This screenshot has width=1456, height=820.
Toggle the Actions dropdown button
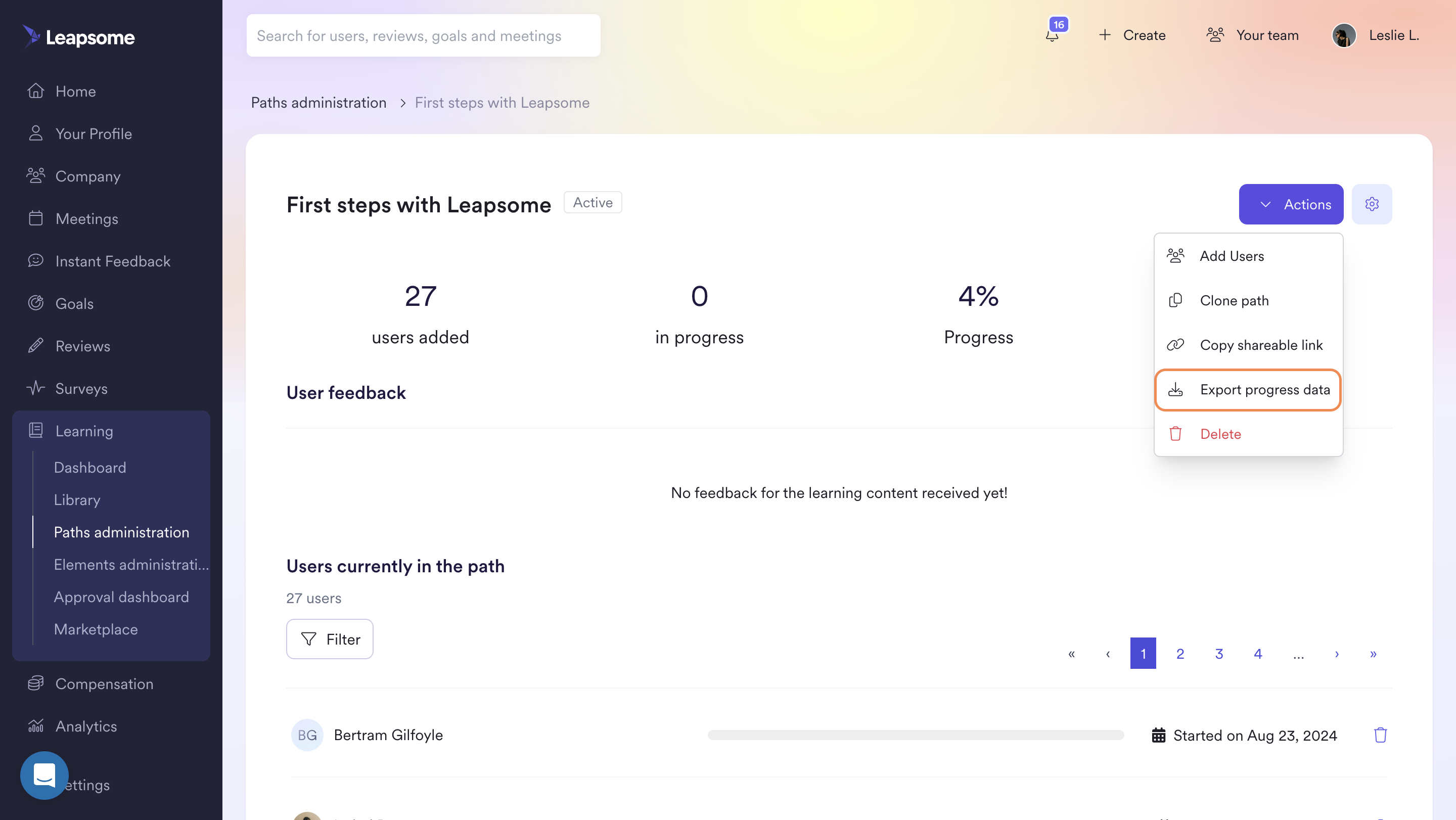[1291, 204]
